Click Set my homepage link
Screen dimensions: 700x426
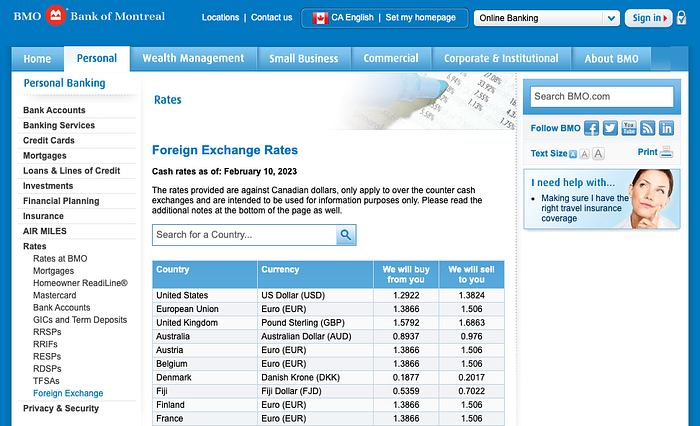pos(421,17)
